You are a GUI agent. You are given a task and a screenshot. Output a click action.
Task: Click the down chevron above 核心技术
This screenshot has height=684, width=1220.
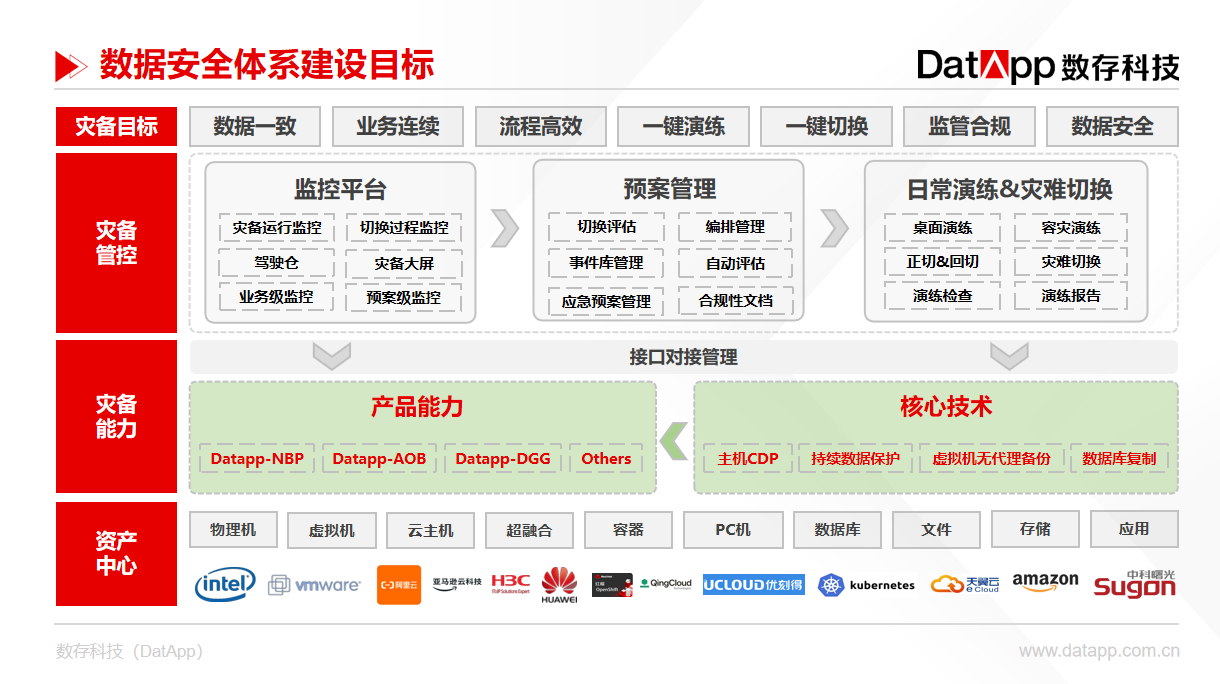[1009, 356]
